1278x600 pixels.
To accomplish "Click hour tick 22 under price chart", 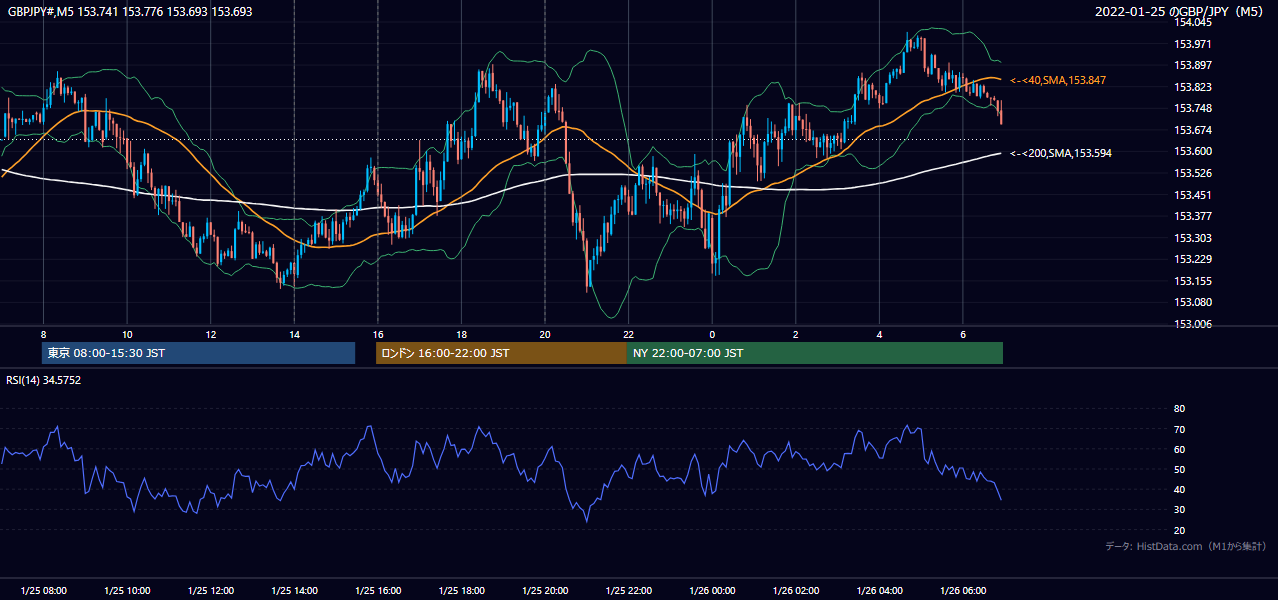I will coord(628,334).
